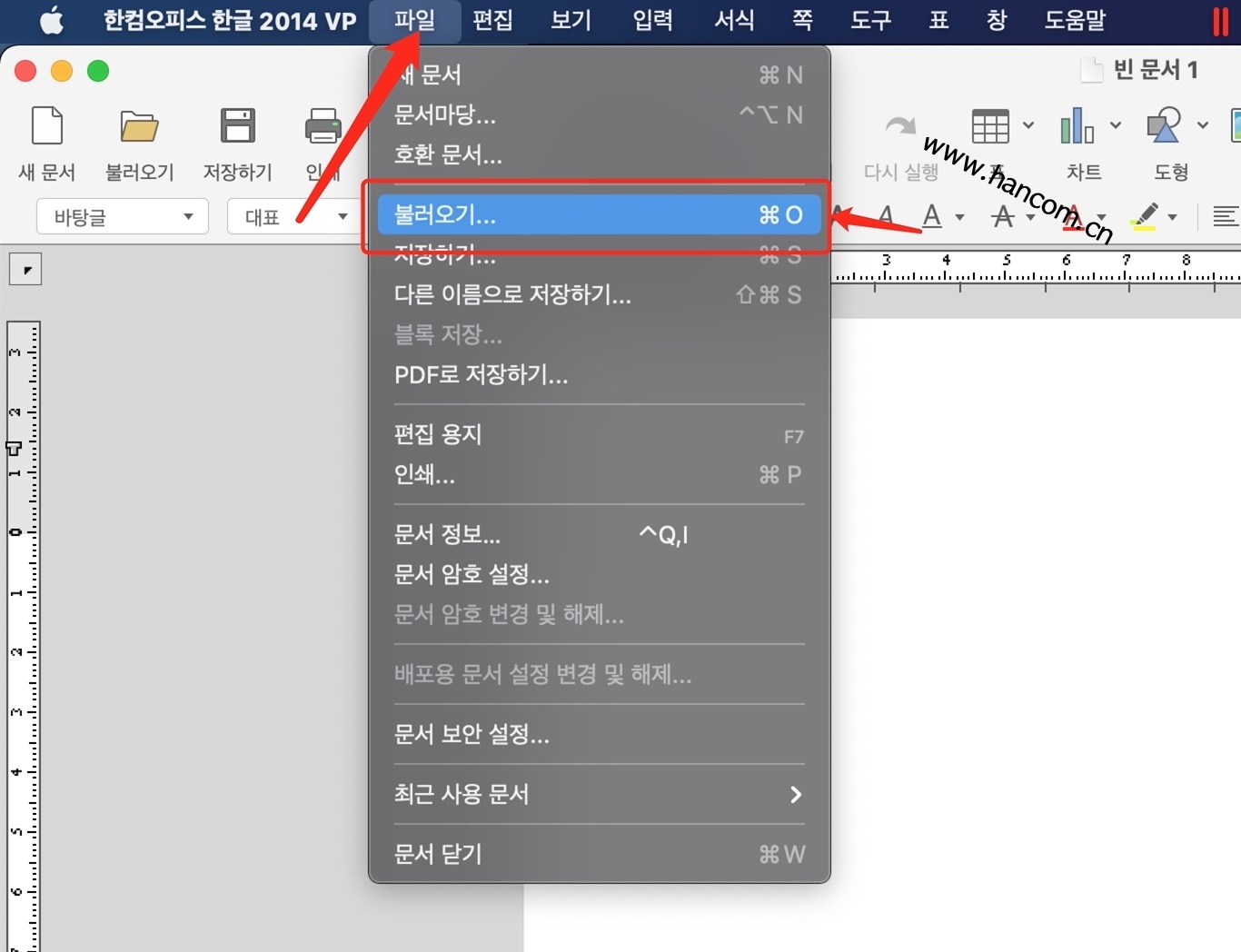Click the 불러오기 folder toolbar icon

pyautogui.click(x=139, y=126)
